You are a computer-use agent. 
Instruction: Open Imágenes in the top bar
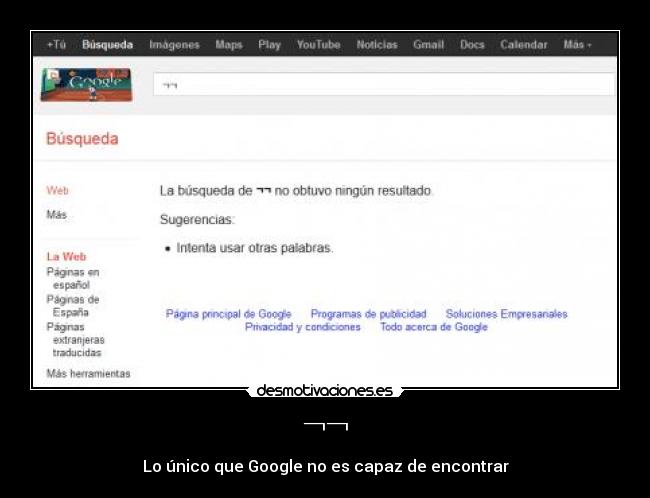[175, 45]
